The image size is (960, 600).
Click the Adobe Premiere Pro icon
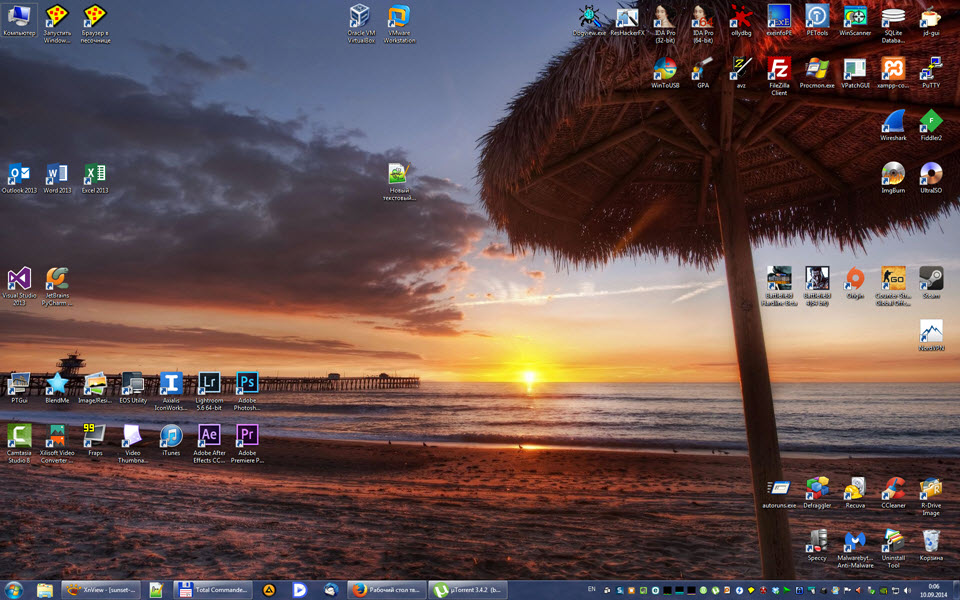coord(247,443)
